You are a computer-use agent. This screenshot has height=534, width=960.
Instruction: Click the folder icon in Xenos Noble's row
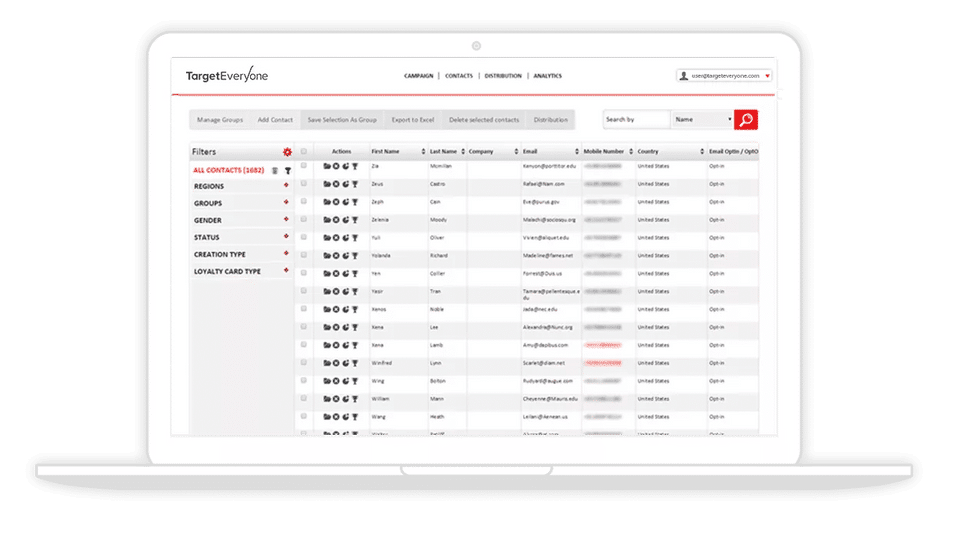click(327, 309)
